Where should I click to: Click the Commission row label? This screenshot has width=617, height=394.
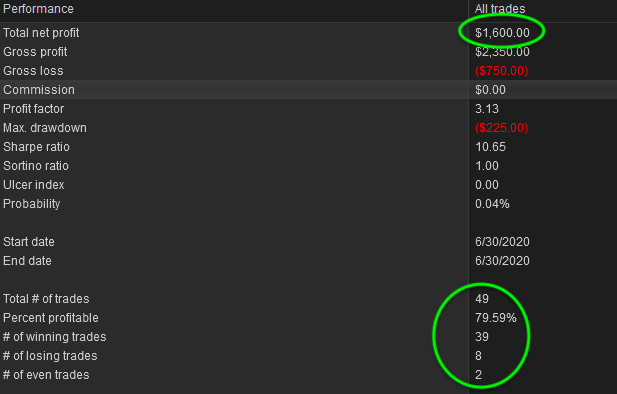pyautogui.click(x=39, y=90)
